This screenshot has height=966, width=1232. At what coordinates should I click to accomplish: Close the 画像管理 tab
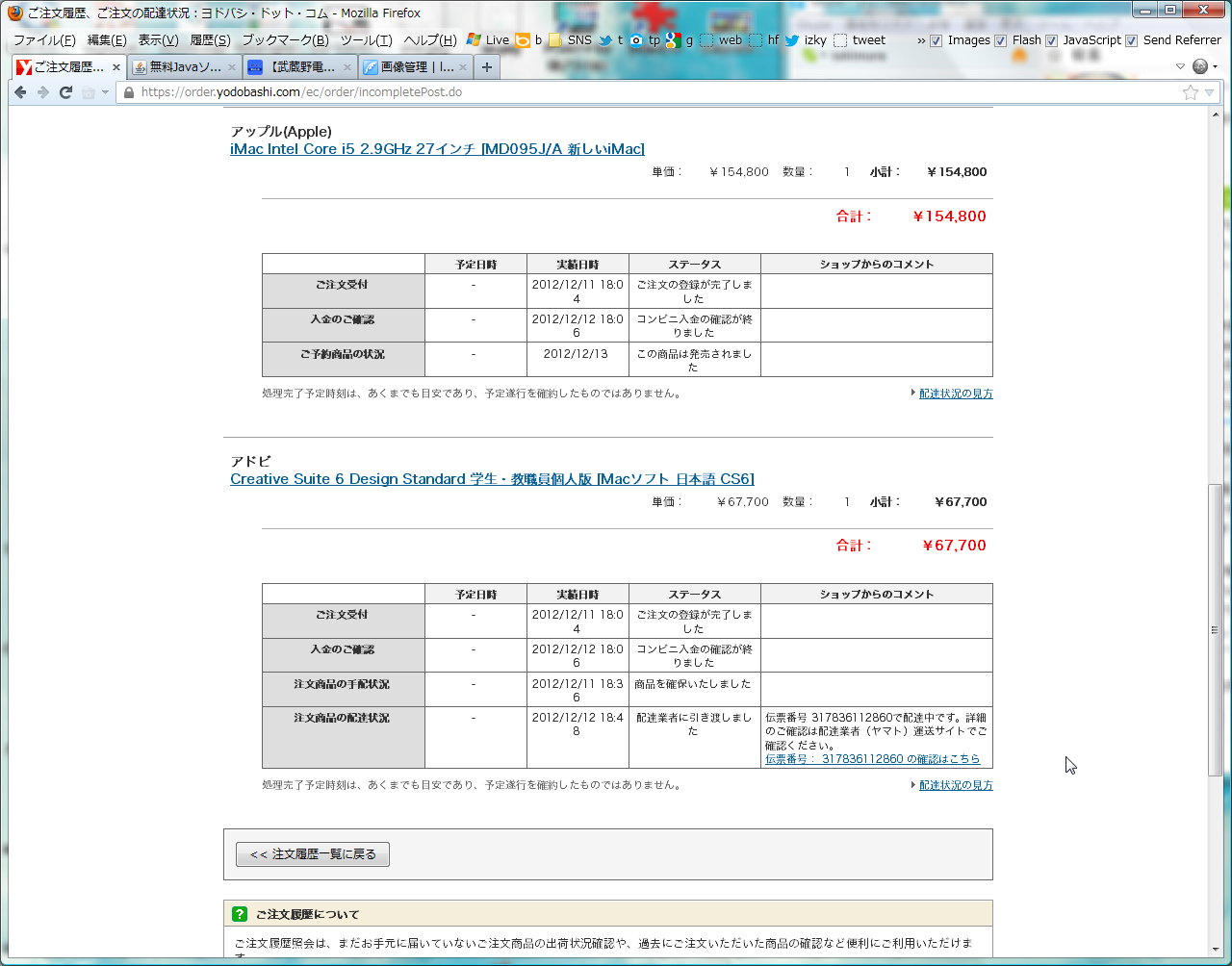point(463,67)
